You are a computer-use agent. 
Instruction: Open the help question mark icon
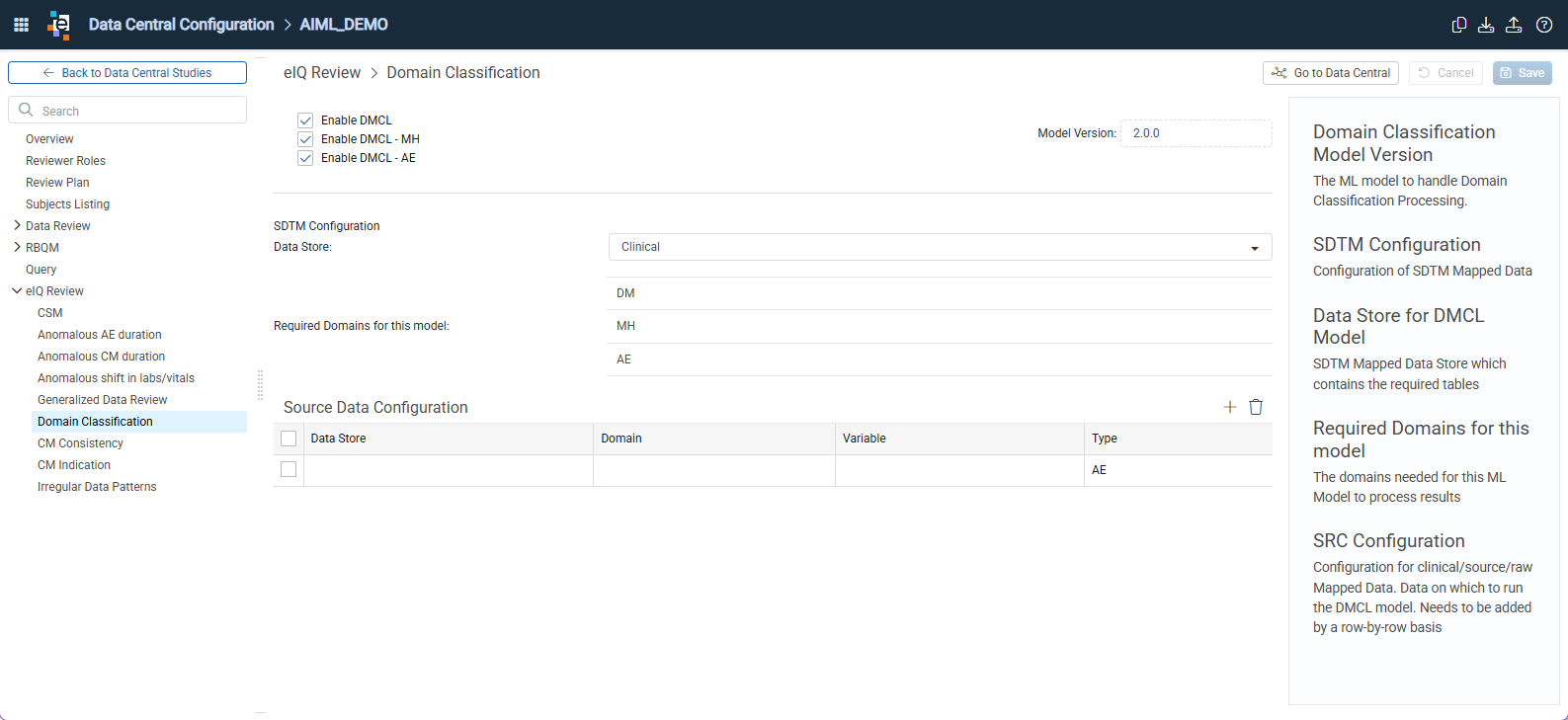point(1544,25)
